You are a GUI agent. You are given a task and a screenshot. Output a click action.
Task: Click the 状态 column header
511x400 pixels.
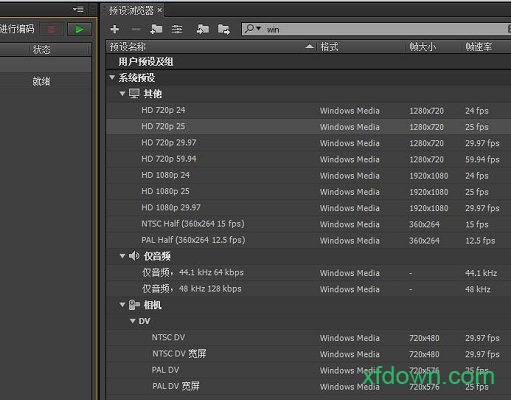[42, 50]
